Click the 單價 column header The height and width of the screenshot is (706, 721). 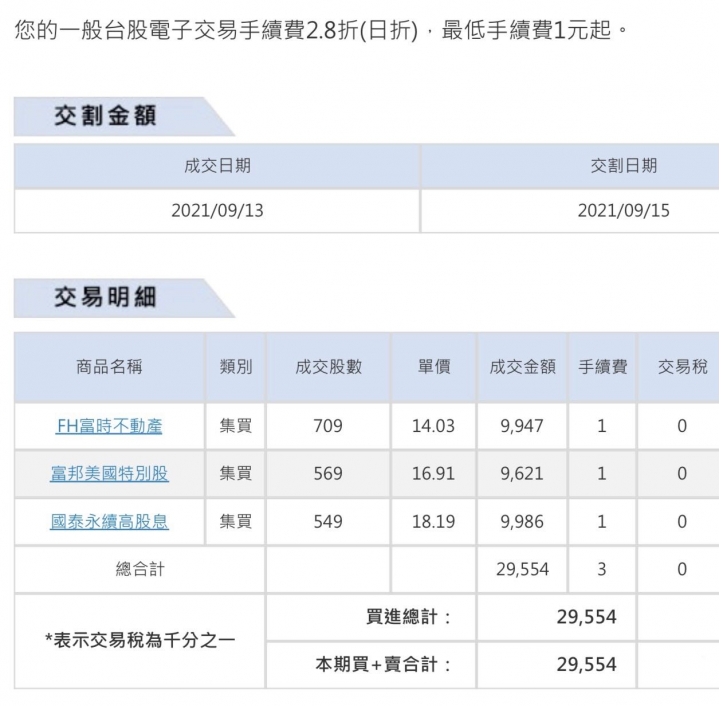click(434, 367)
